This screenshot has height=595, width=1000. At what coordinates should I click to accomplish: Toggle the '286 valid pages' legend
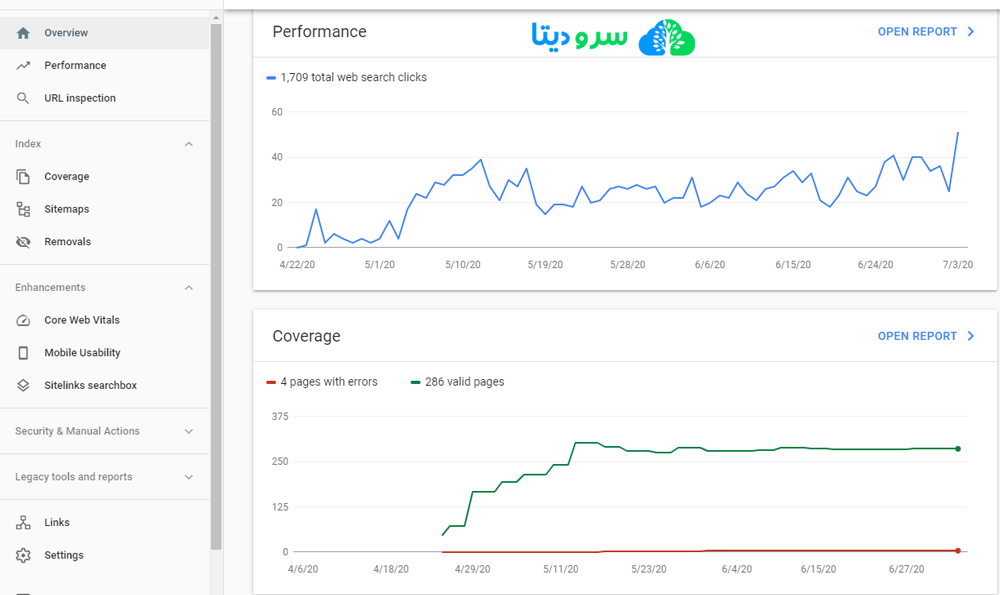pos(456,381)
